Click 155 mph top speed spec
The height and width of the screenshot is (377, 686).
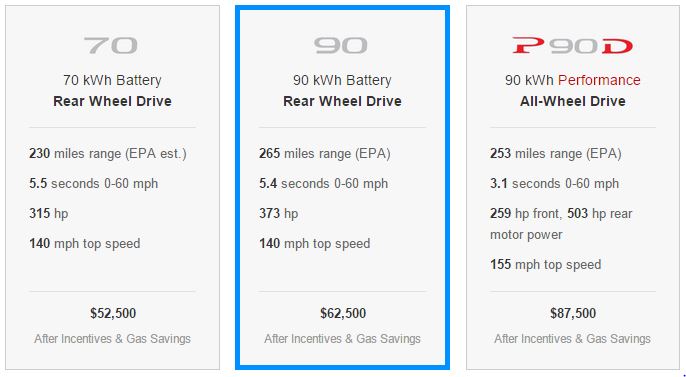pyautogui.click(x=546, y=265)
